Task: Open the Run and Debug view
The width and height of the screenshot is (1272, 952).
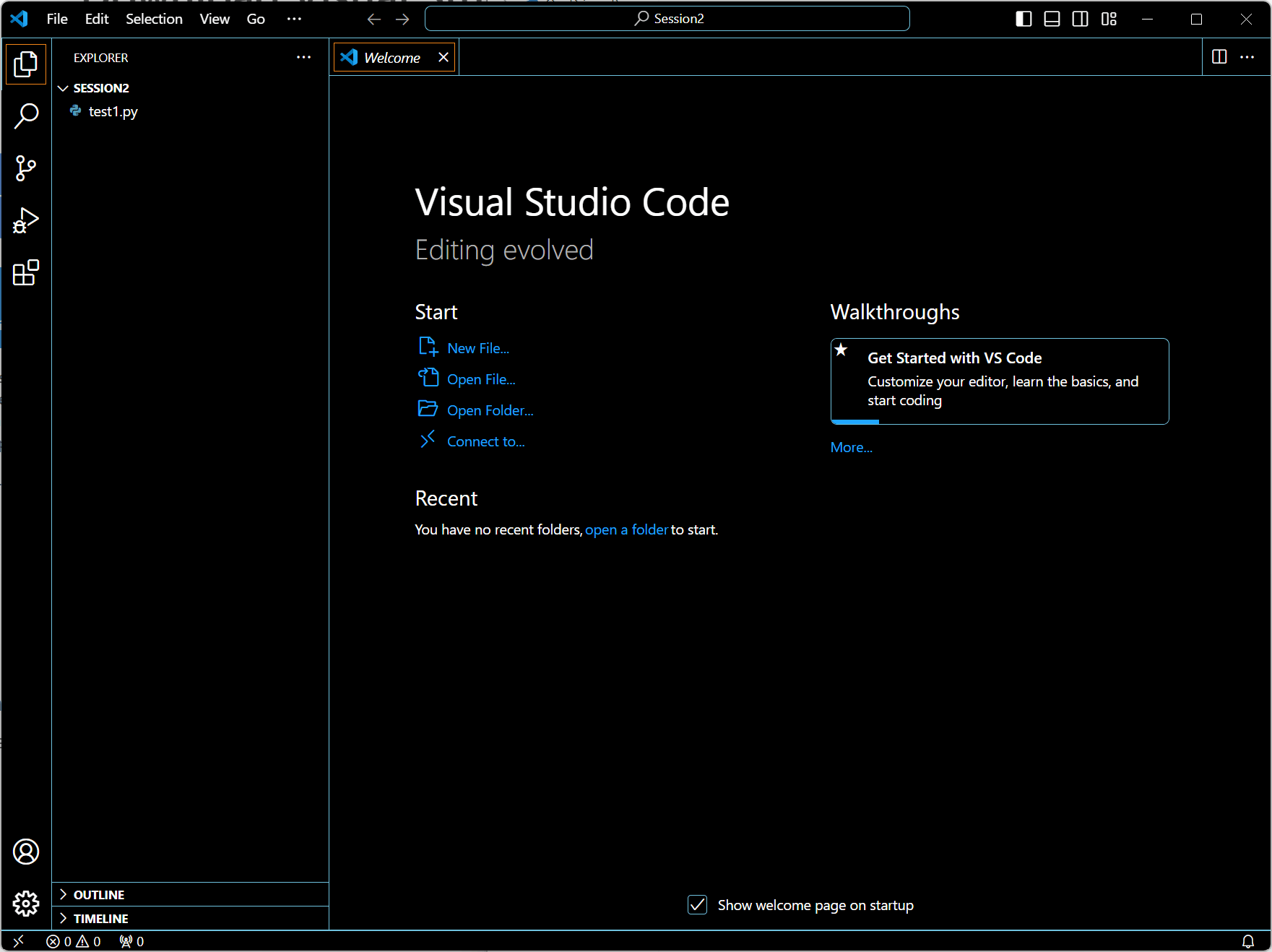Action: point(26,220)
